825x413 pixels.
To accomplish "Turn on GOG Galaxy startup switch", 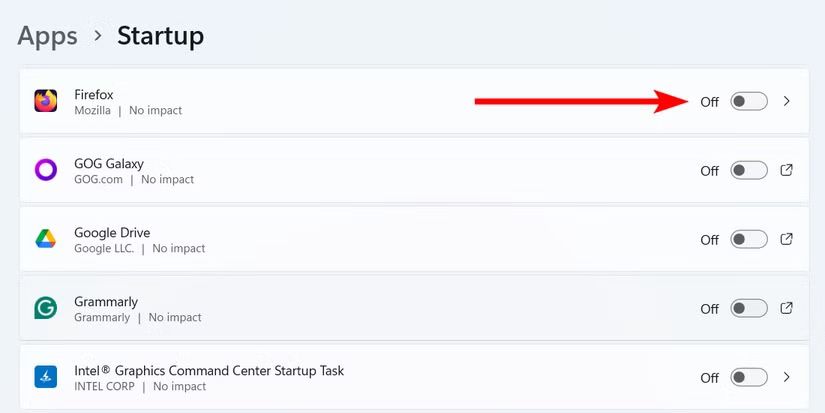I will point(748,170).
